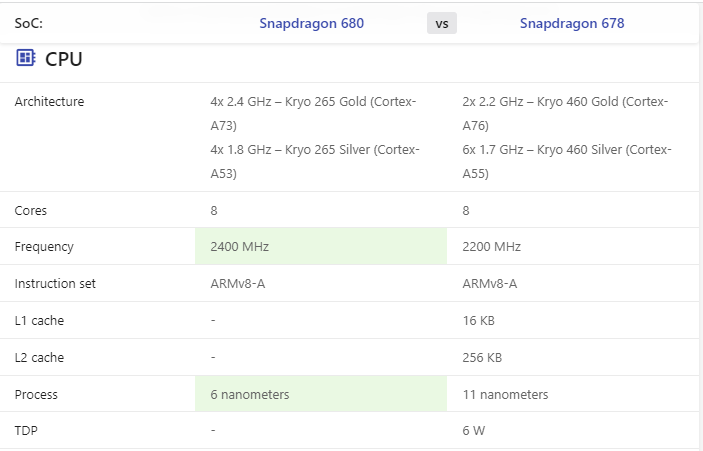Select the CPU section heading
703x451 pixels.
(x=64, y=59)
